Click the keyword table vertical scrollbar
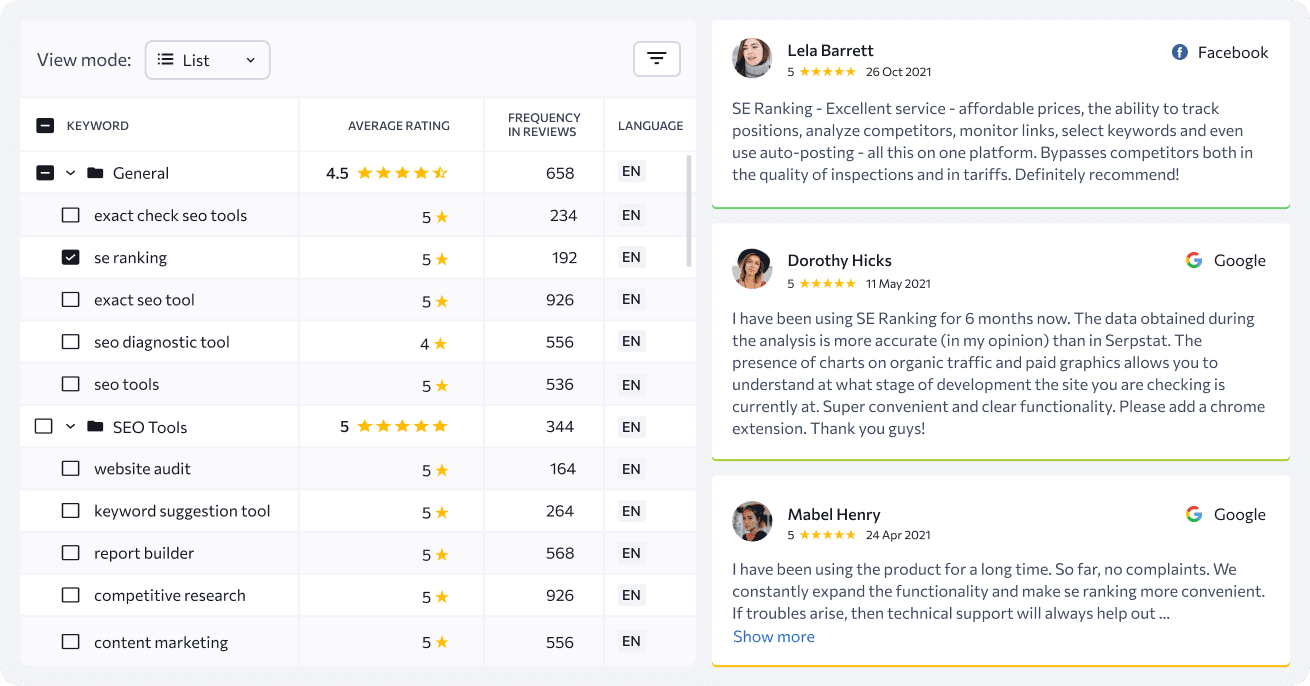This screenshot has width=1310, height=686. click(x=689, y=211)
